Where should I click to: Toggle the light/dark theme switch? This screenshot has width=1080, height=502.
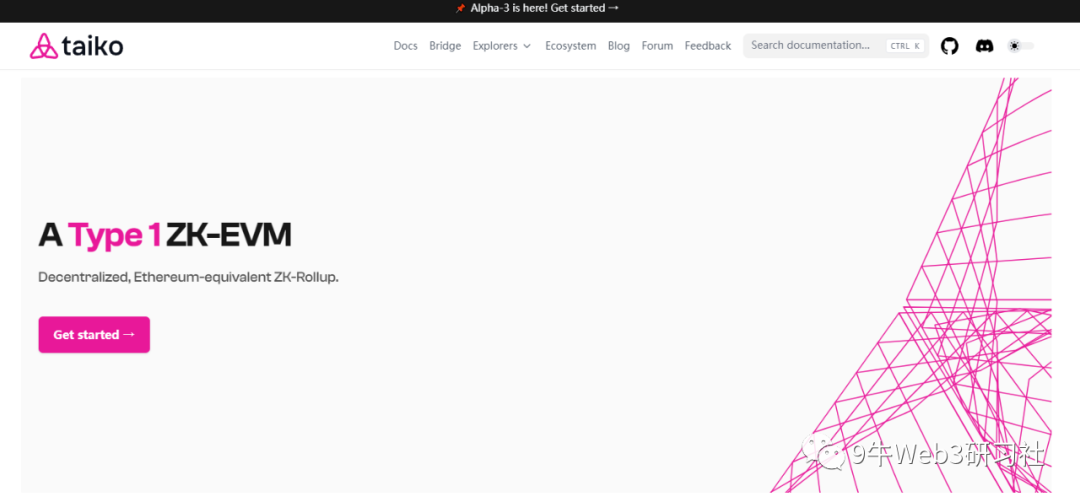click(1021, 46)
